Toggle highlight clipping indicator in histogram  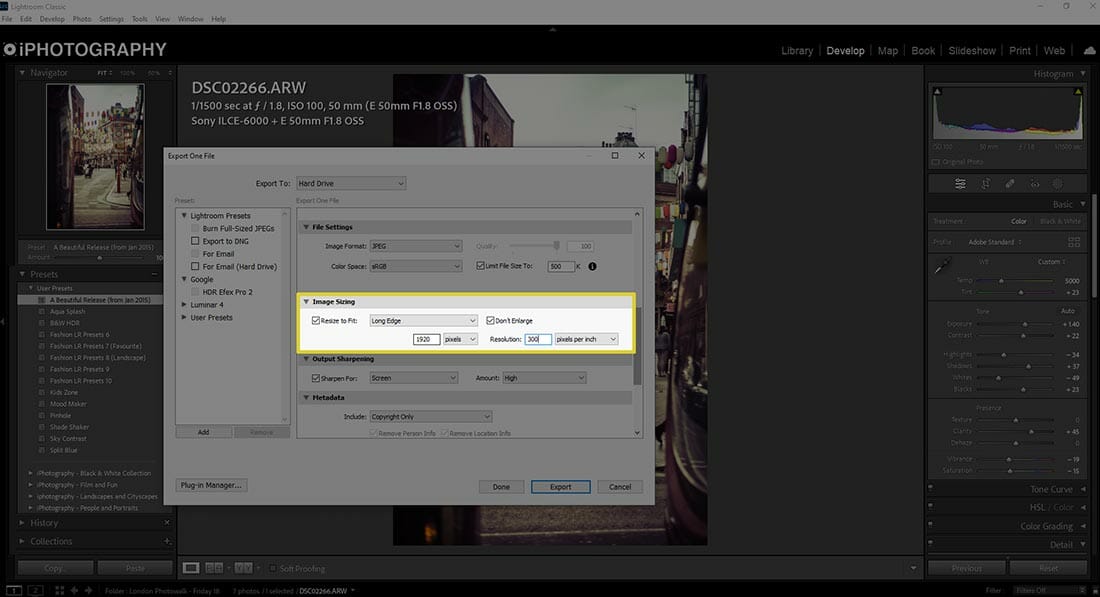coord(1078,91)
